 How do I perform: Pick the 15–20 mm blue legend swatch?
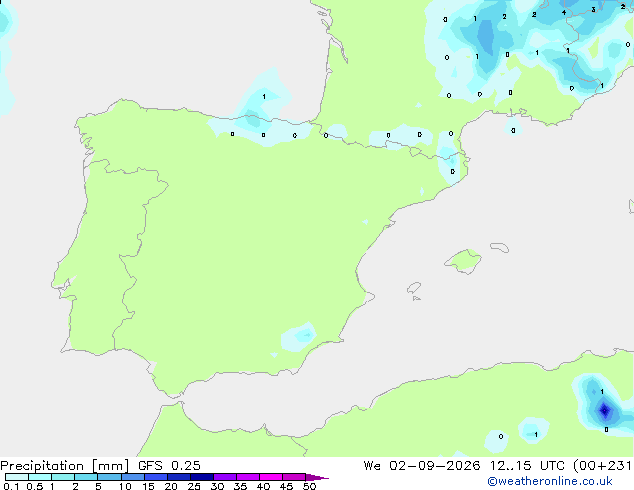point(156,477)
